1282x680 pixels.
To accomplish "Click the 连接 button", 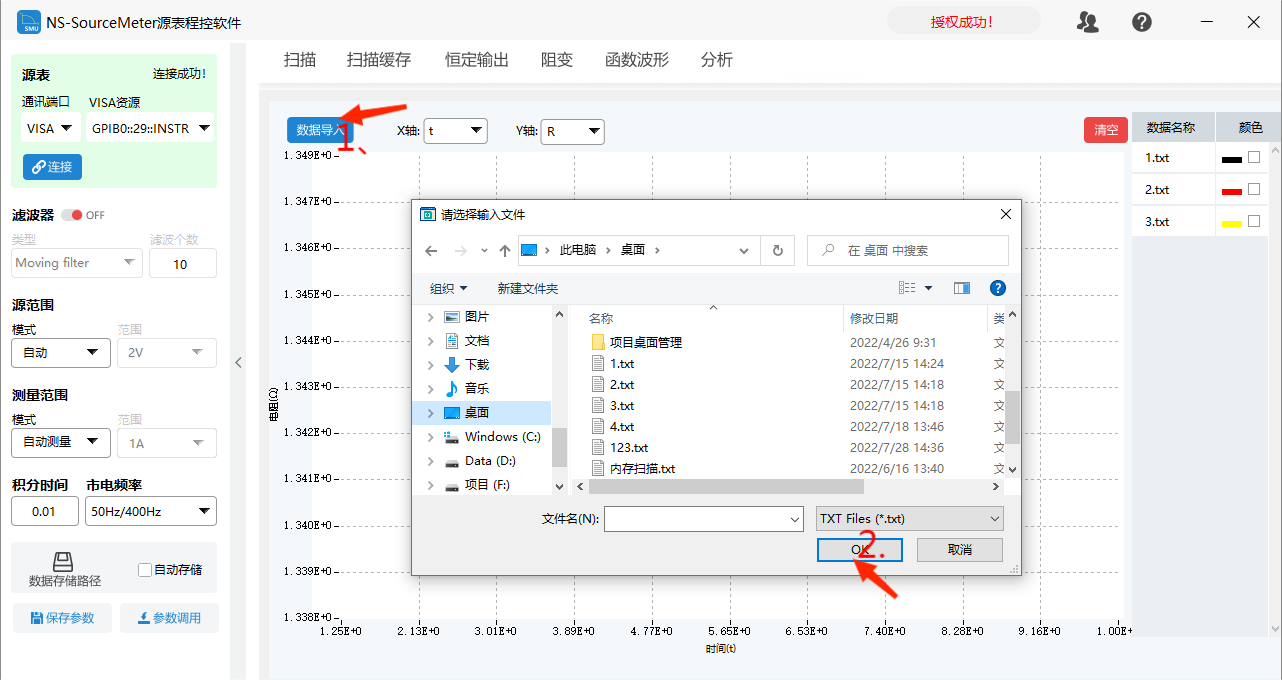I will (52, 167).
